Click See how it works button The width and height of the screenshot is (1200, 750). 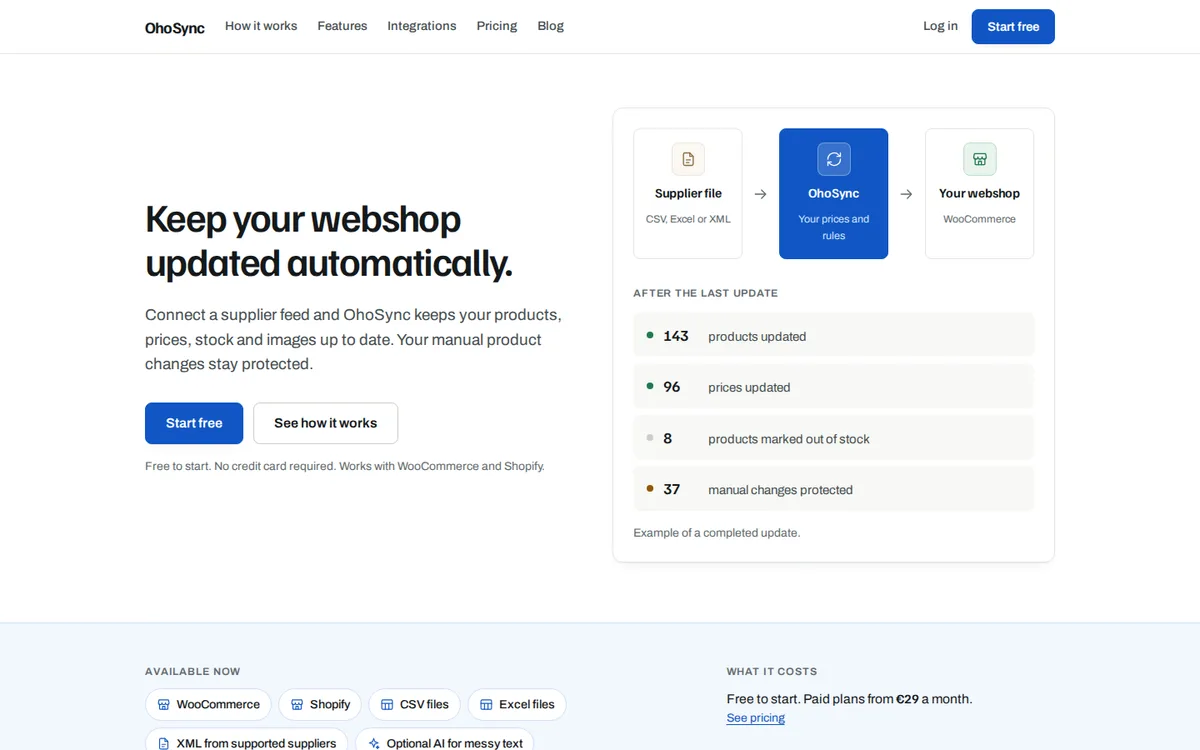326,423
